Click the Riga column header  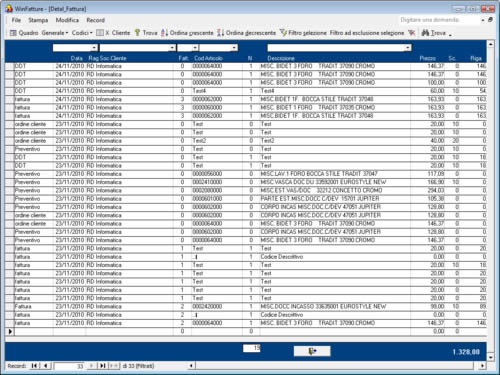[476, 58]
